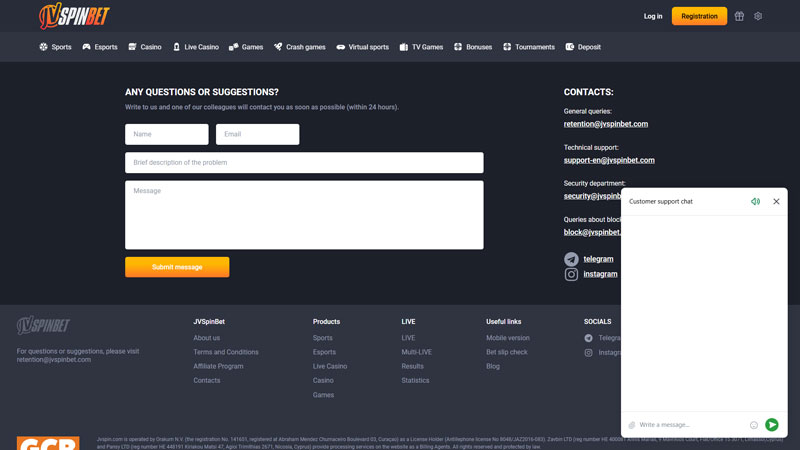Click the Submit message button
The height and width of the screenshot is (450, 800).
pyautogui.click(x=177, y=267)
